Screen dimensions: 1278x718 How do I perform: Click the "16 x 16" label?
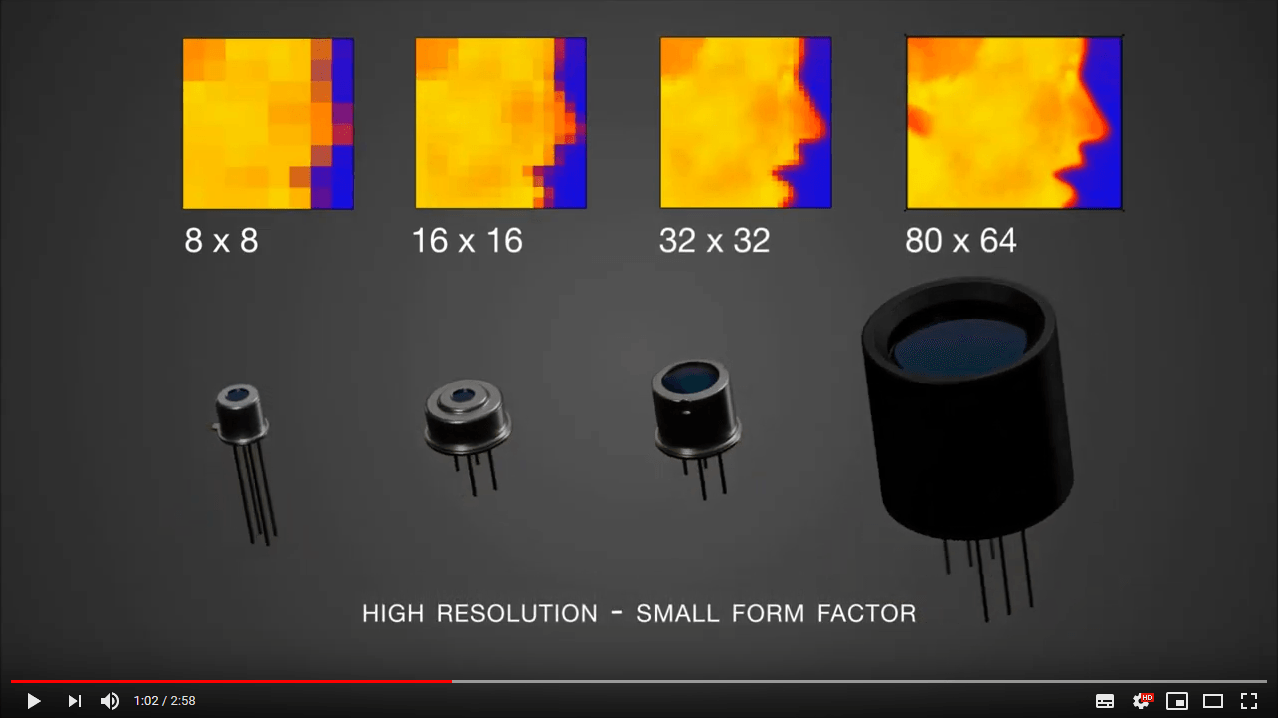click(x=467, y=240)
